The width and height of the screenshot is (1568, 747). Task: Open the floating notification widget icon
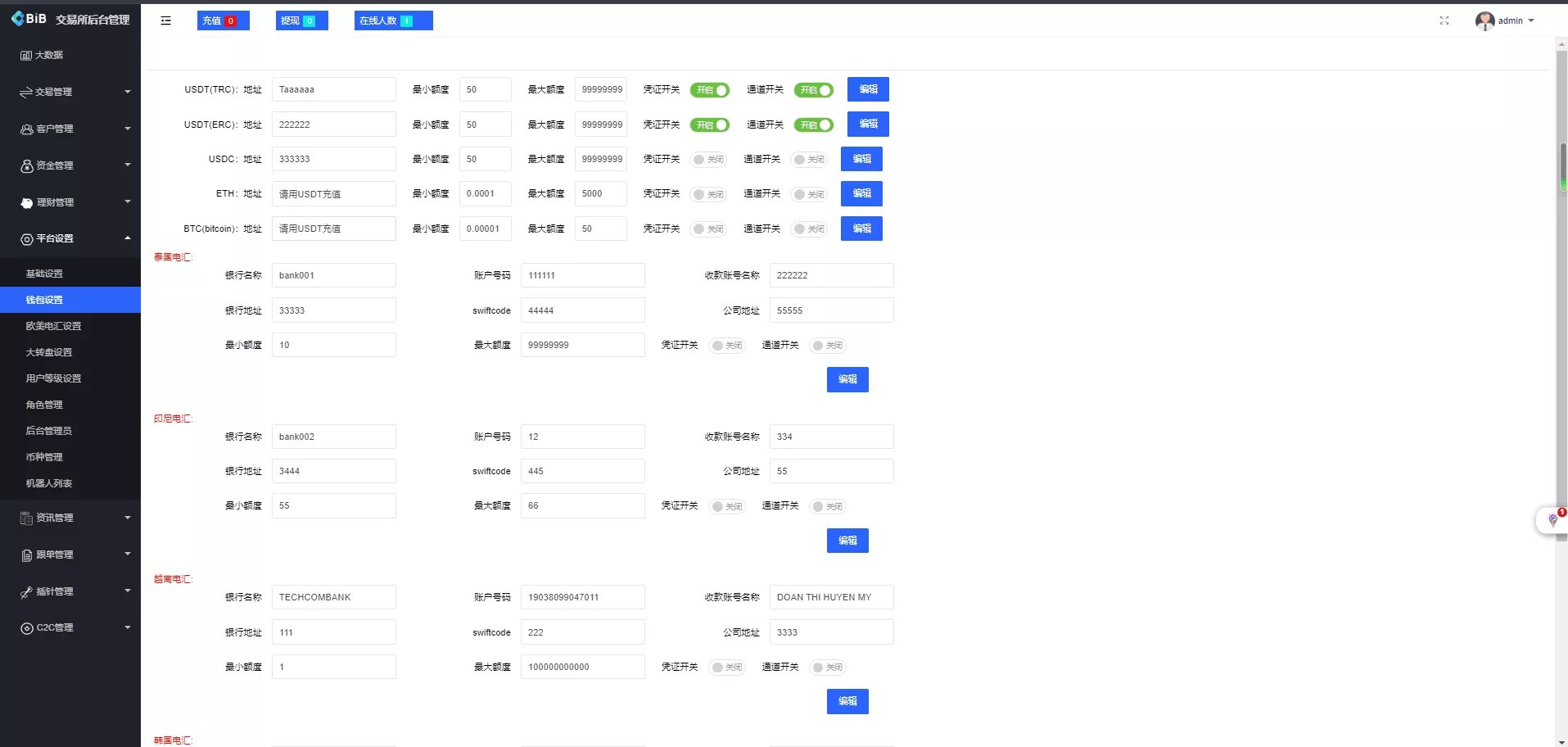click(1552, 520)
